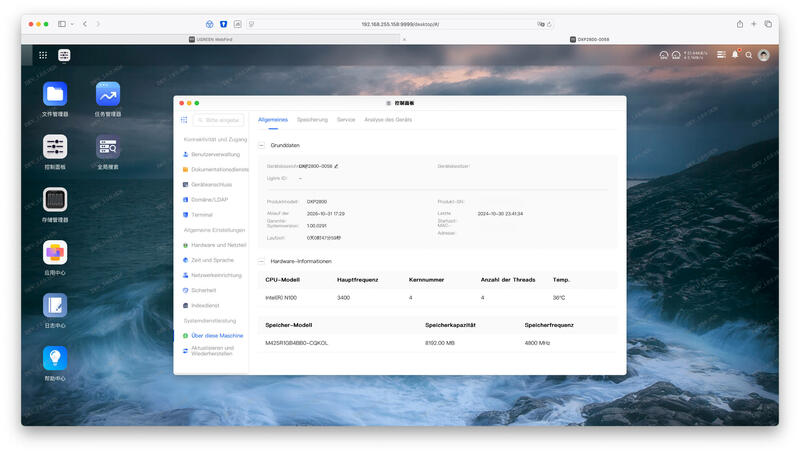
Task: Click the pencil icon to edit device name
Action: (x=336, y=166)
